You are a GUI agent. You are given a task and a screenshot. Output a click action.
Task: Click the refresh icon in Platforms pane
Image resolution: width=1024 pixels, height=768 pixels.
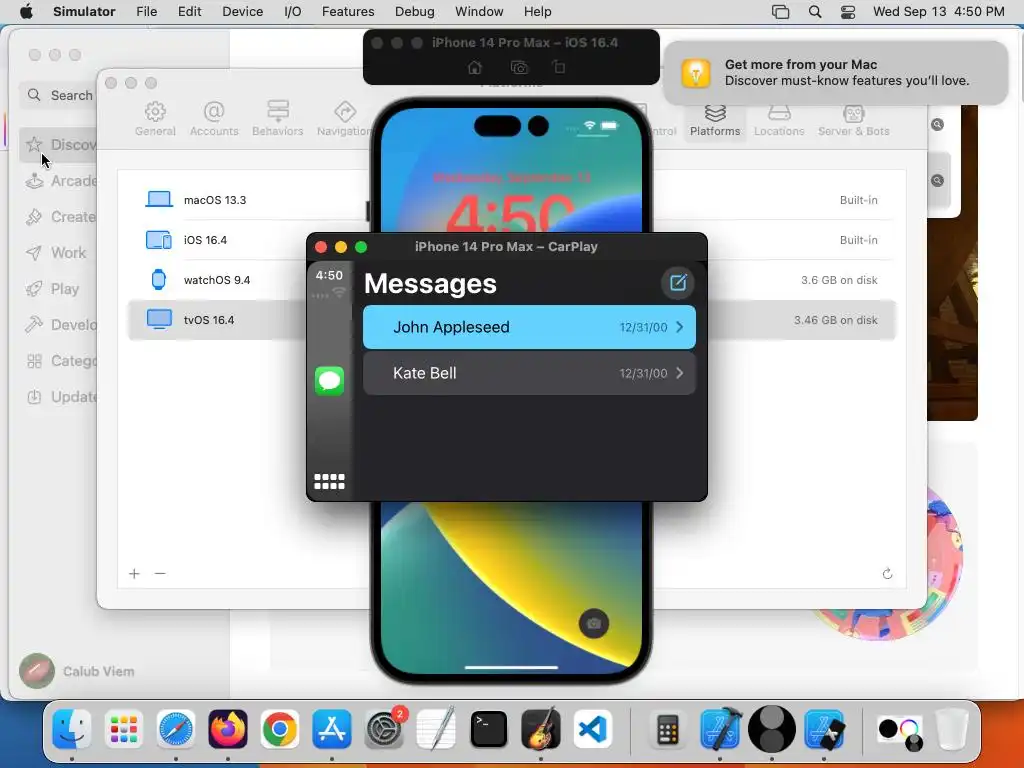point(887,573)
